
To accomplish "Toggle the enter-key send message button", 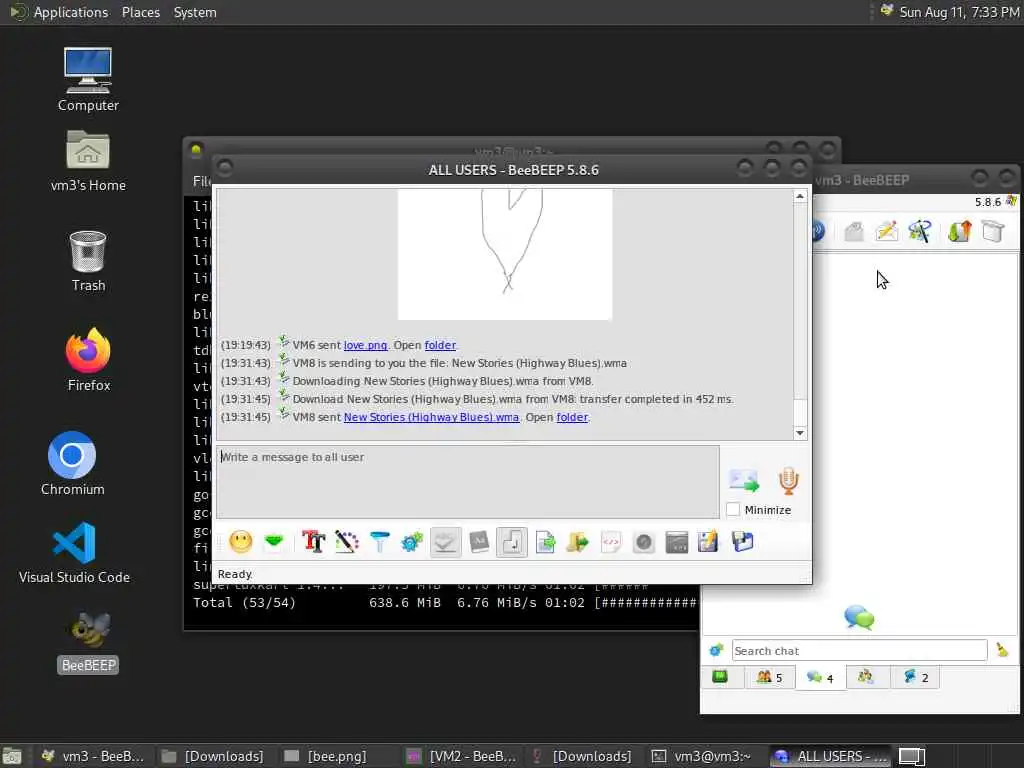I will pos(512,542).
